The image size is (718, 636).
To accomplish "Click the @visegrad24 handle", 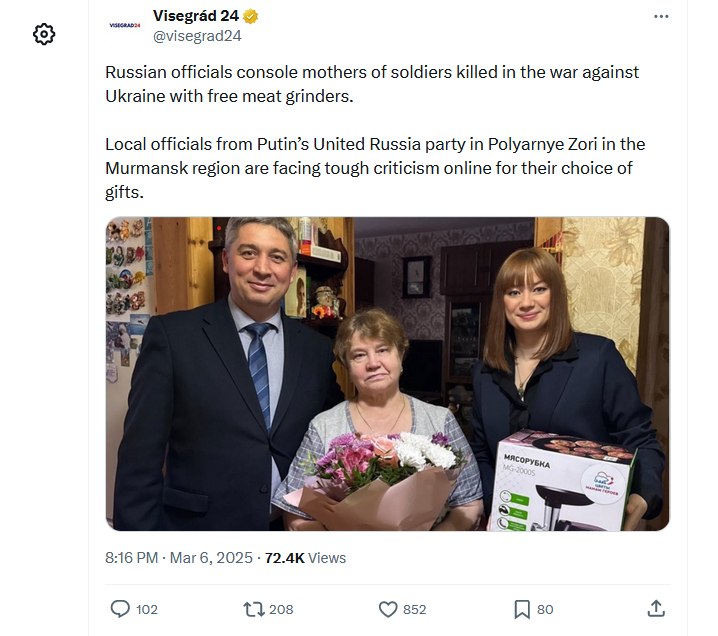I will click(x=197, y=36).
